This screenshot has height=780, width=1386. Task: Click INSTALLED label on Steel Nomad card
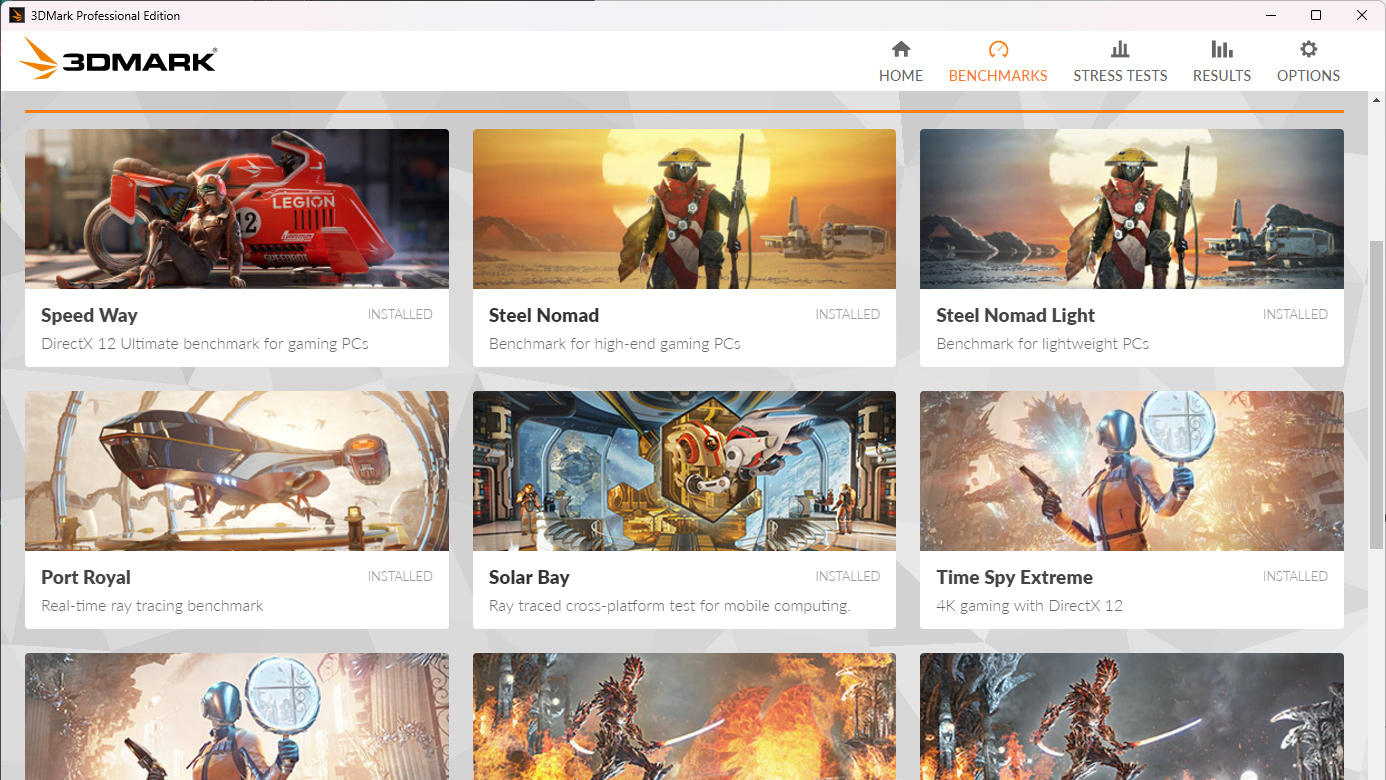click(848, 314)
